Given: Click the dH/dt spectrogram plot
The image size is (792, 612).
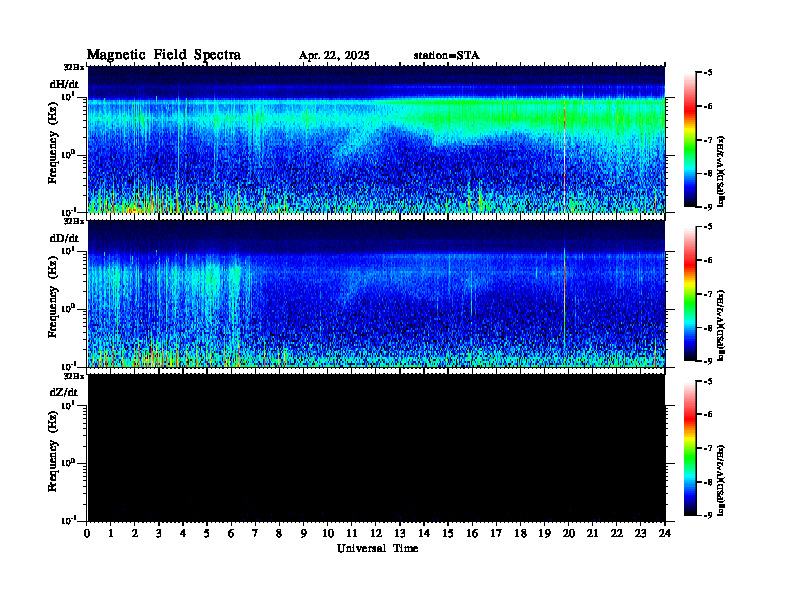Looking at the screenshot, I should coord(376,139).
